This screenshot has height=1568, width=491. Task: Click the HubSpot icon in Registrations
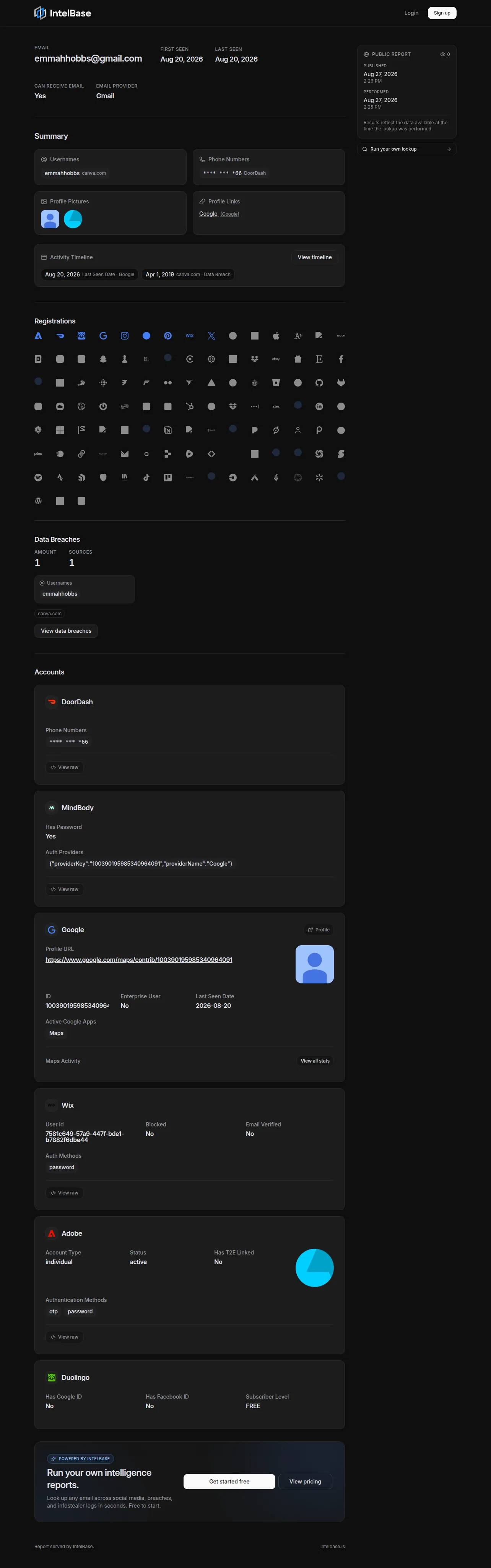tap(189, 406)
